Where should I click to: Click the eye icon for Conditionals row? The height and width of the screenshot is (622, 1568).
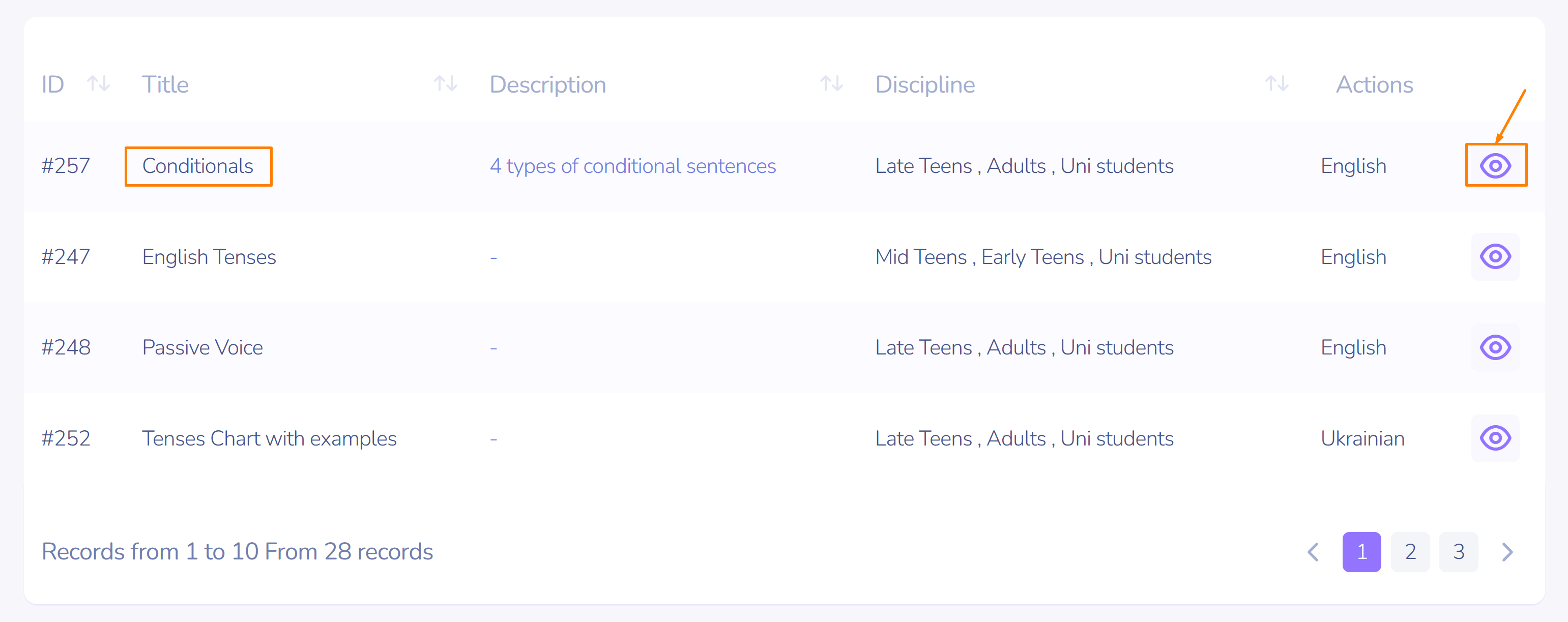1495,165
